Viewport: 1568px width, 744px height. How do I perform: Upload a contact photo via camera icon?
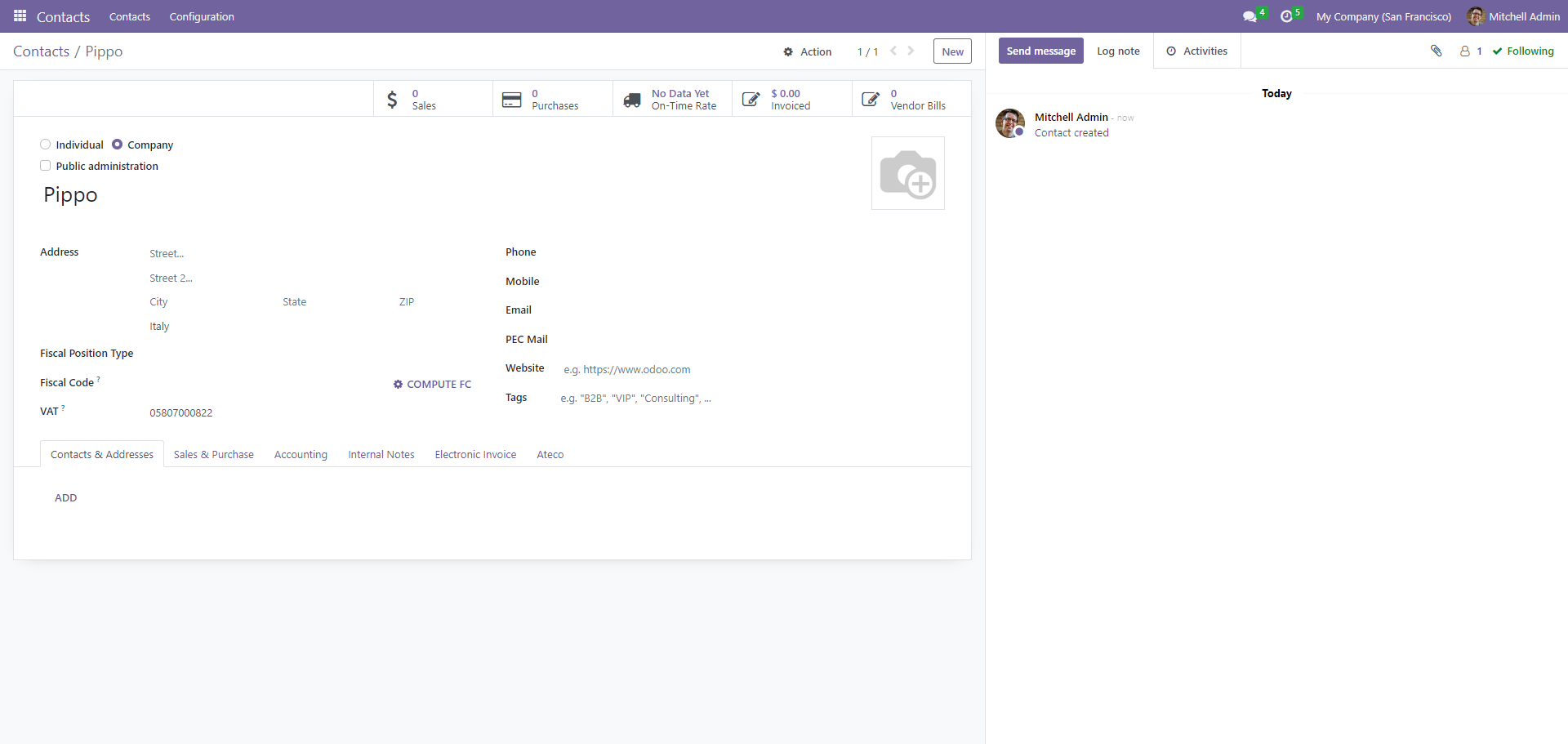[x=907, y=172]
